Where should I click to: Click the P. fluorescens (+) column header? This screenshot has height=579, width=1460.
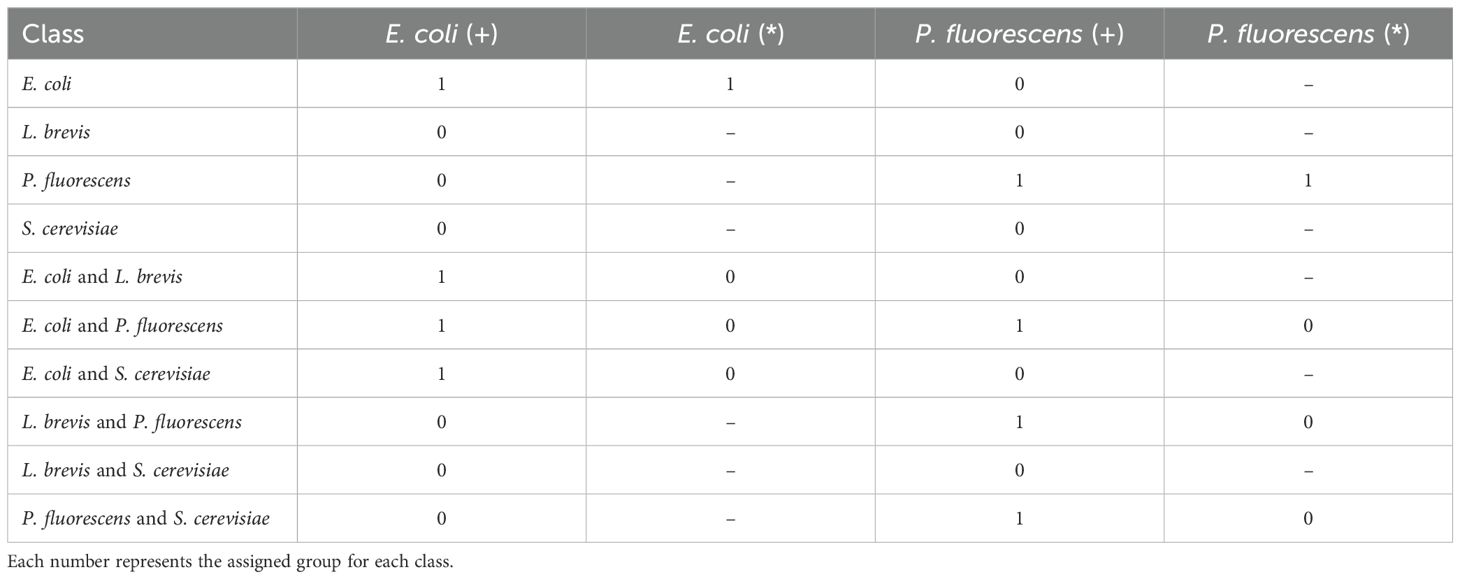1019,34
